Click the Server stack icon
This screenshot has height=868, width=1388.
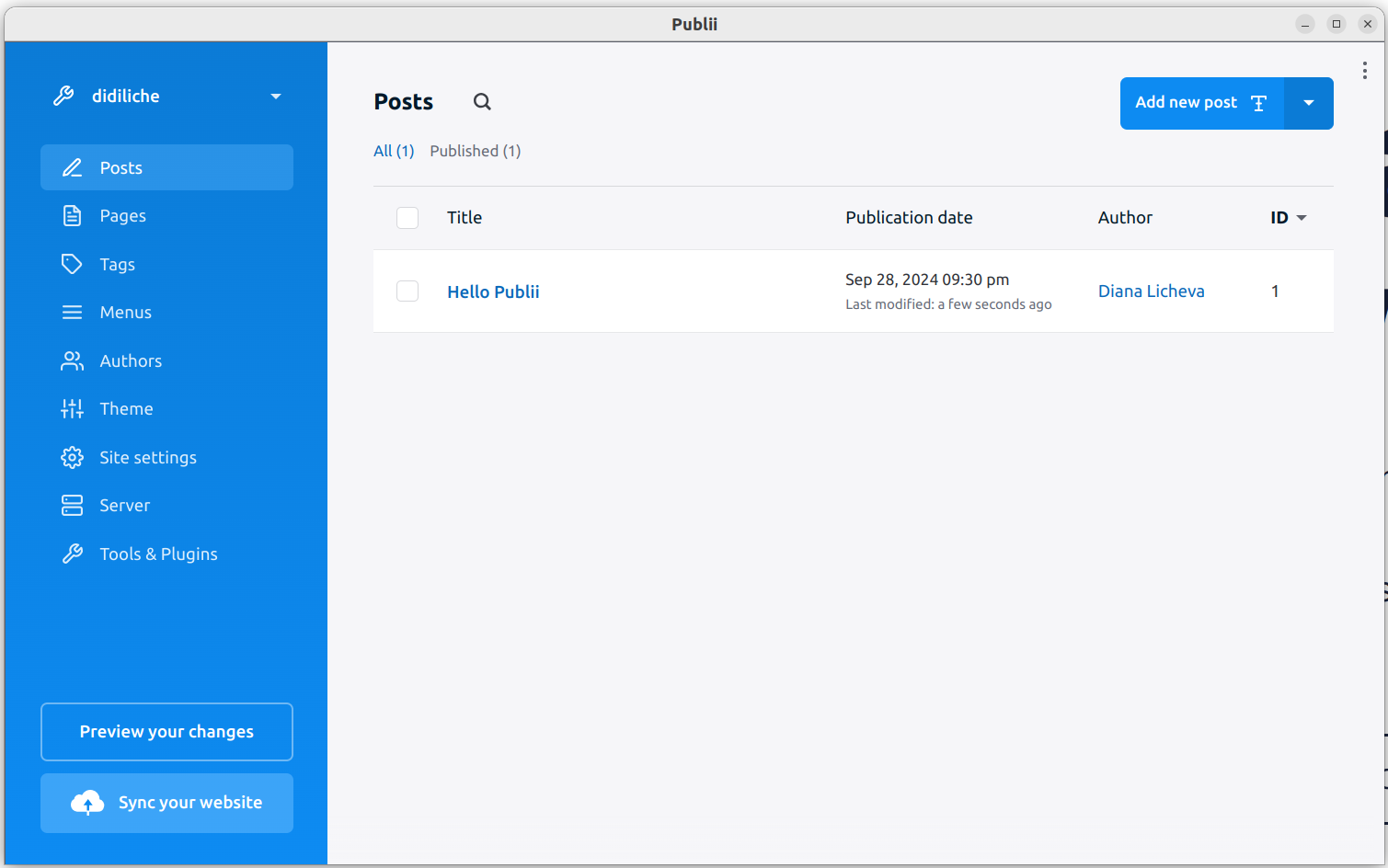tap(72, 506)
